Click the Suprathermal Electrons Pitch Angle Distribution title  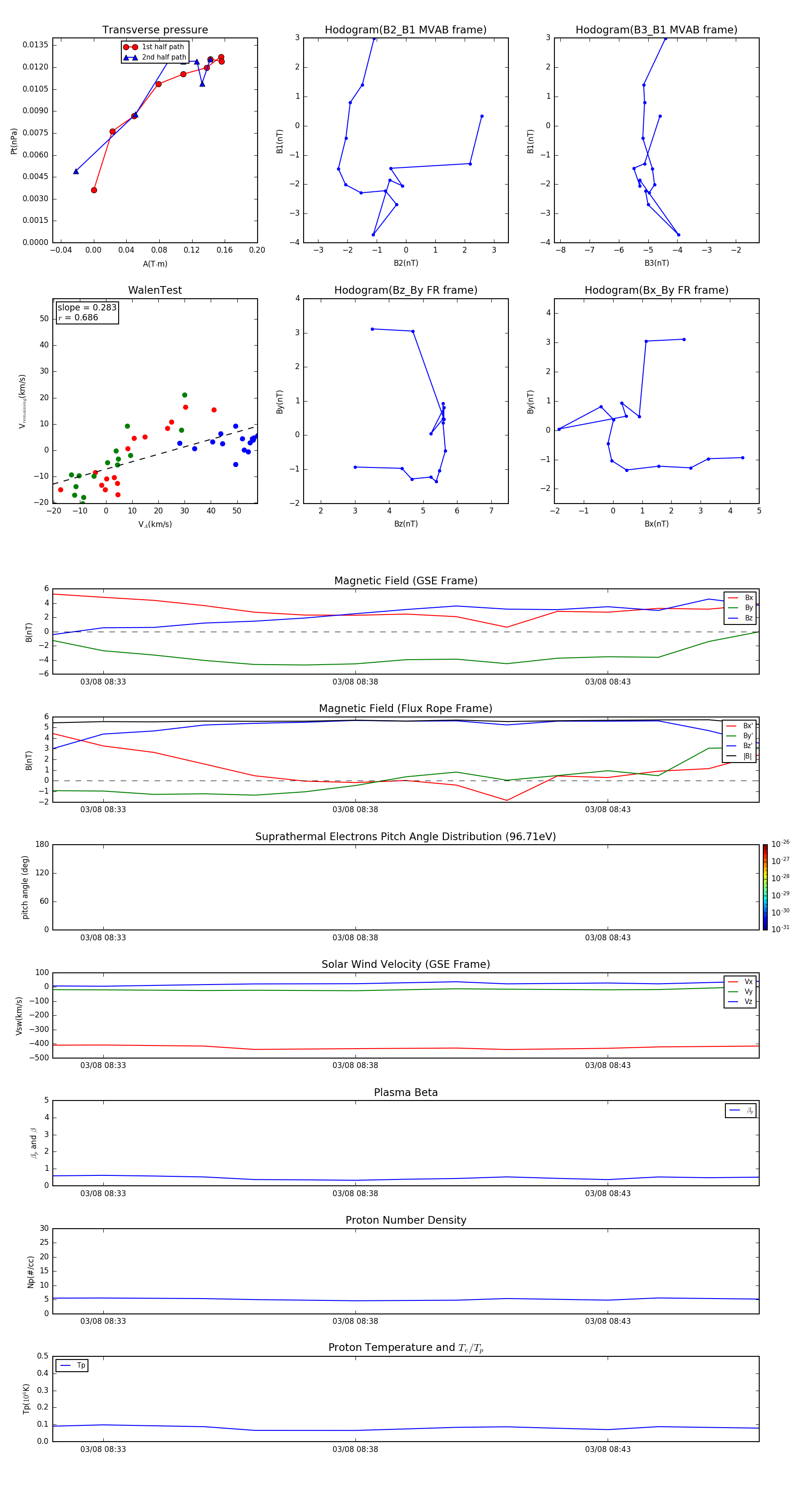[x=406, y=837]
